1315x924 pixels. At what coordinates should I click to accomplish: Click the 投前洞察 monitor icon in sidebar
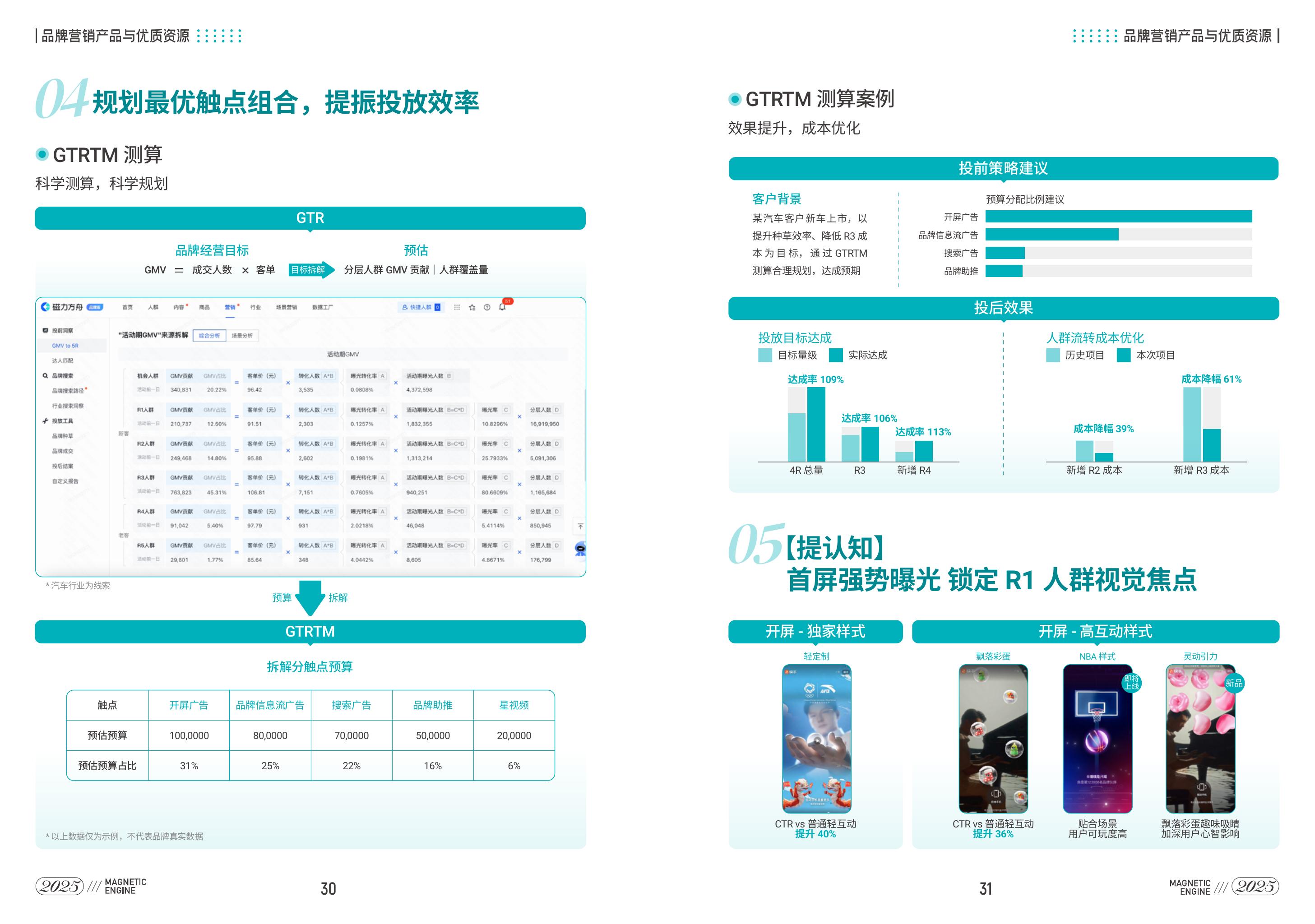click(45, 330)
